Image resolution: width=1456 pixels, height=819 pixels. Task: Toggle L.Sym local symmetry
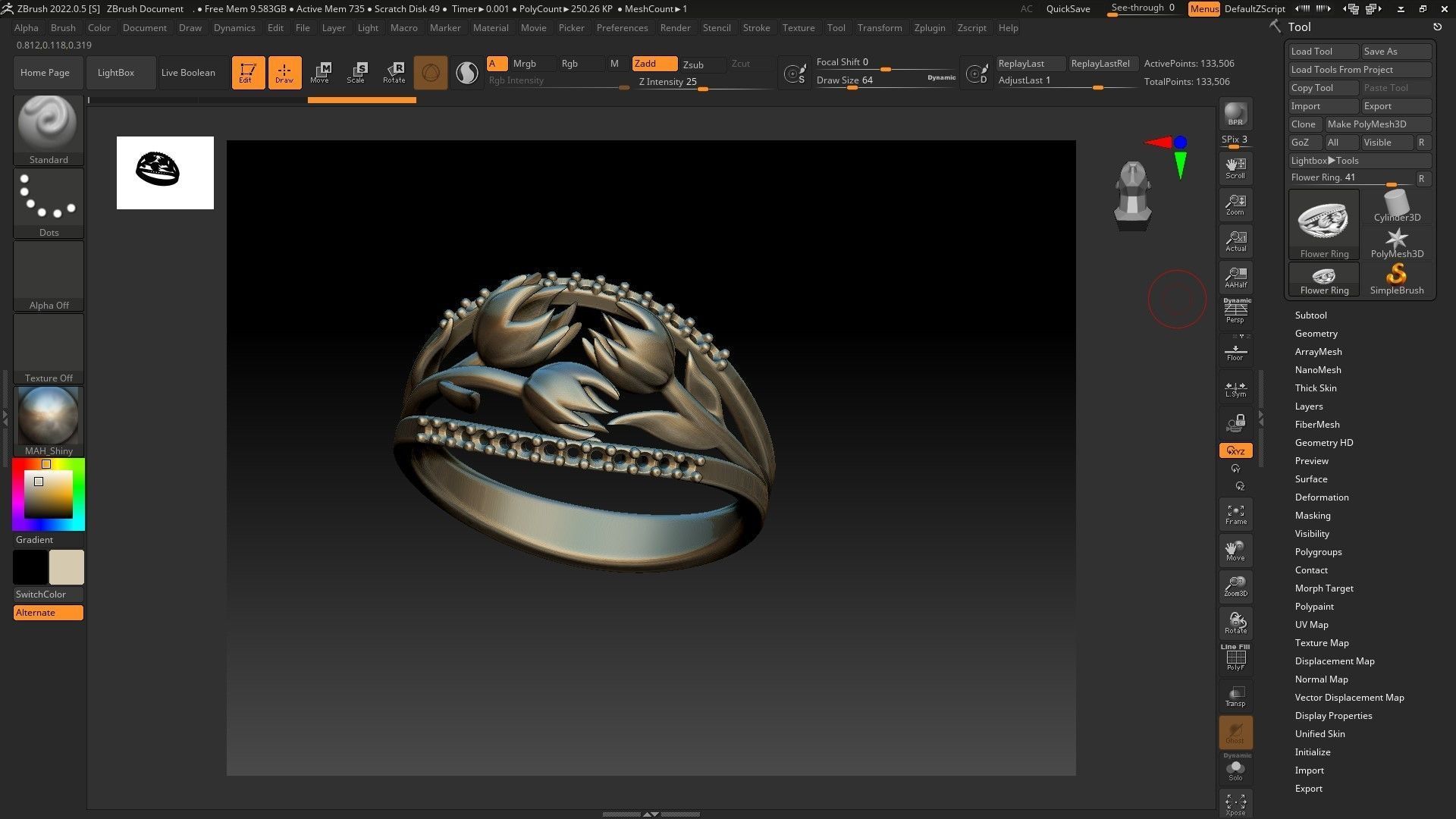point(1235,388)
